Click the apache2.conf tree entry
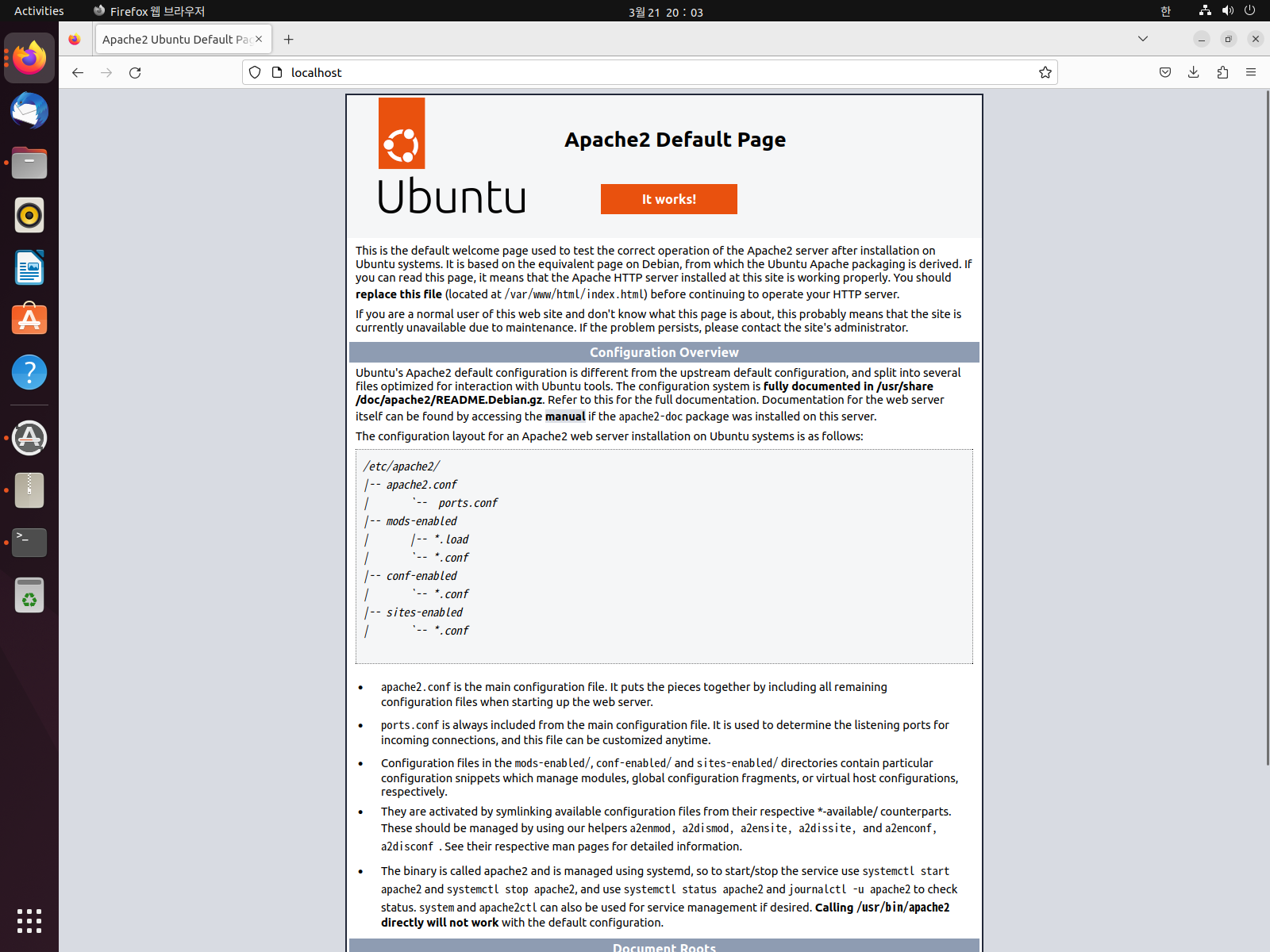Screen dimensions: 1270x952 (421, 485)
